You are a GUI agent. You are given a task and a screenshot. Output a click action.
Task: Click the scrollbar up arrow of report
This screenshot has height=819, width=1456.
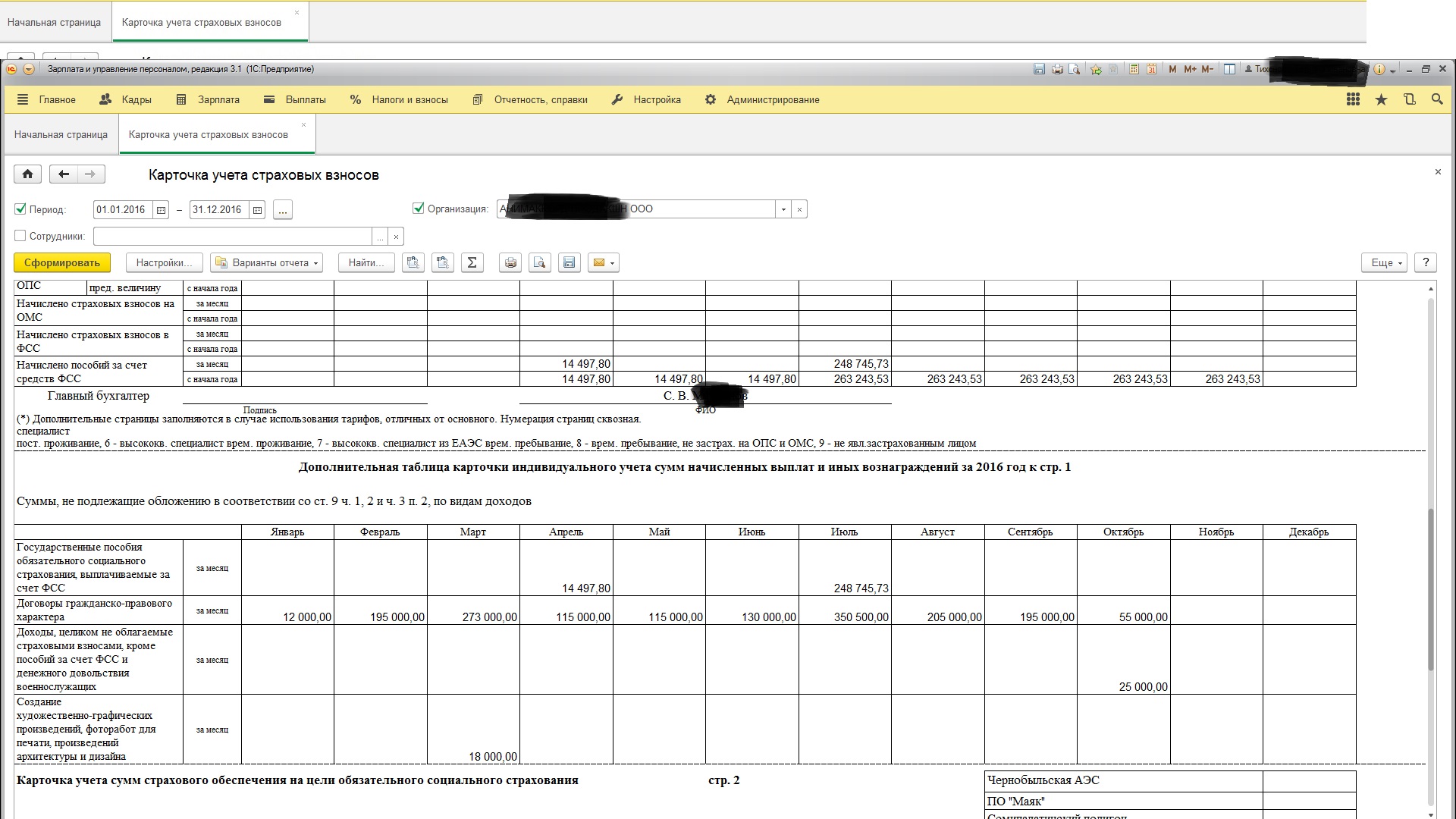(x=1431, y=288)
